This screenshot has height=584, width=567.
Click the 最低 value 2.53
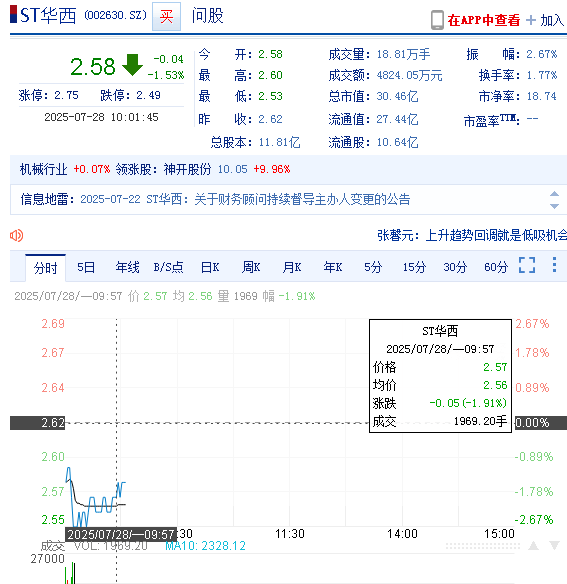[x=270, y=97]
